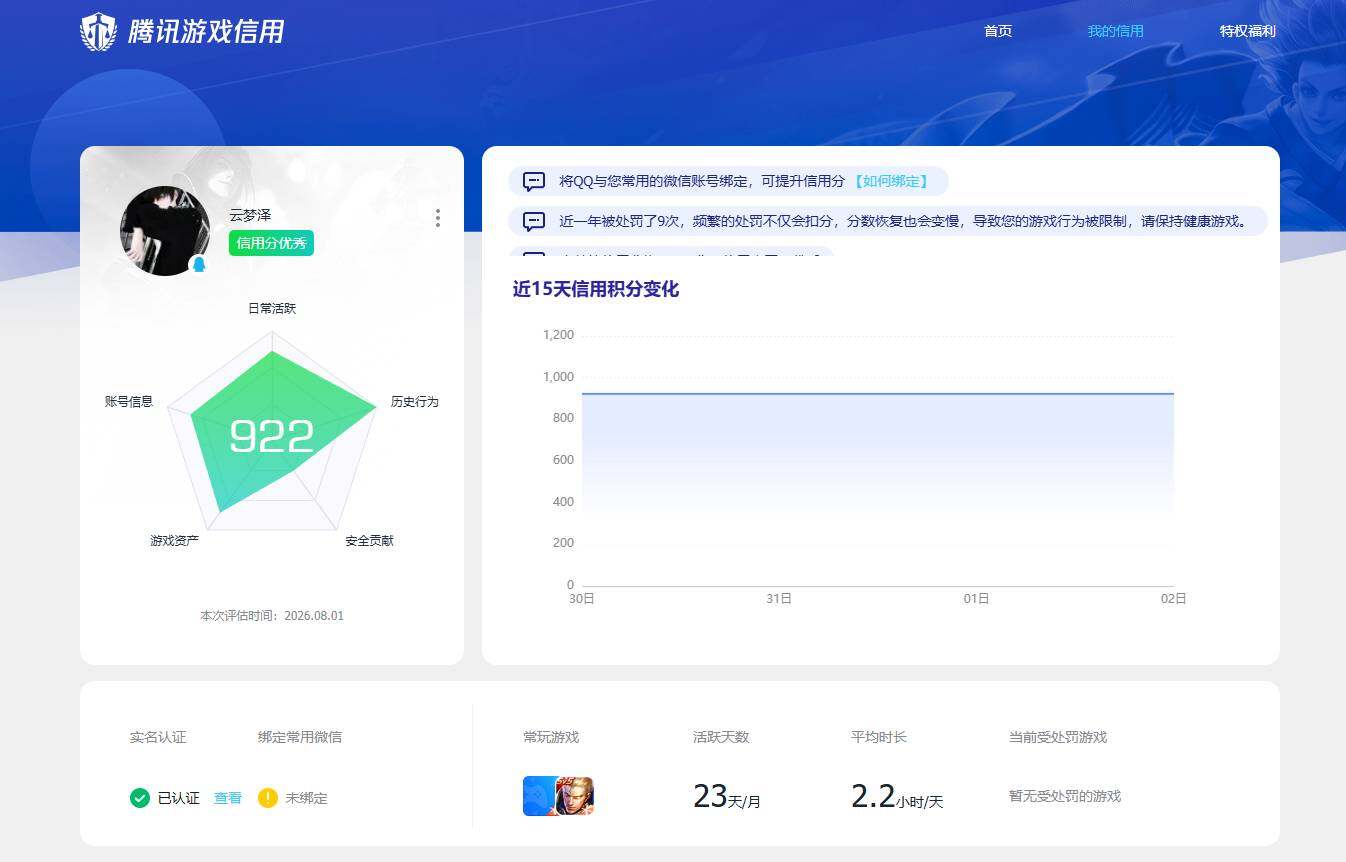Viewport: 1346px width, 862px height.
Task: Click the 30日 label on the chart axis
Action: pos(582,598)
